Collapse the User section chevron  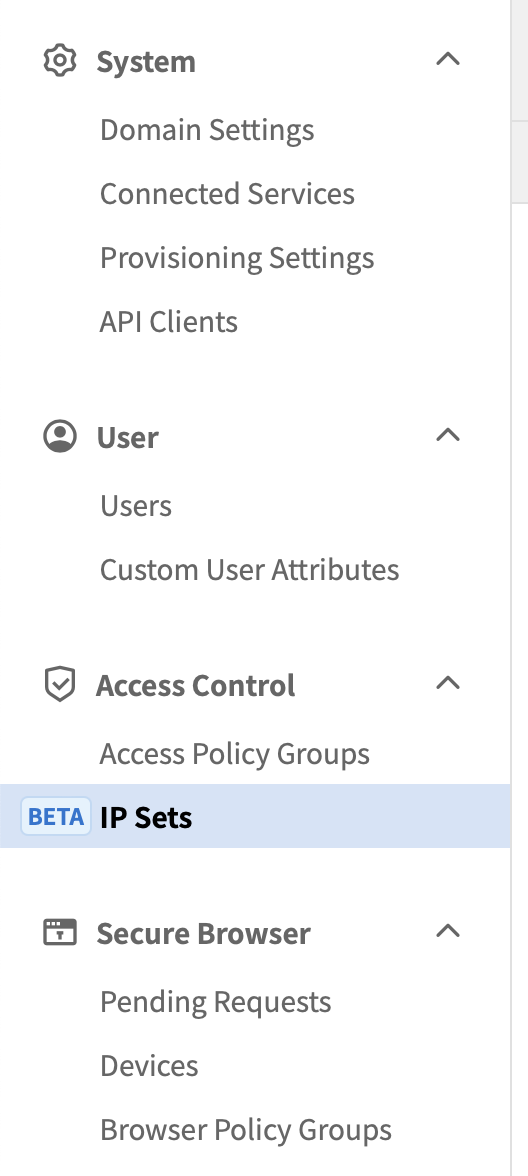click(x=448, y=435)
